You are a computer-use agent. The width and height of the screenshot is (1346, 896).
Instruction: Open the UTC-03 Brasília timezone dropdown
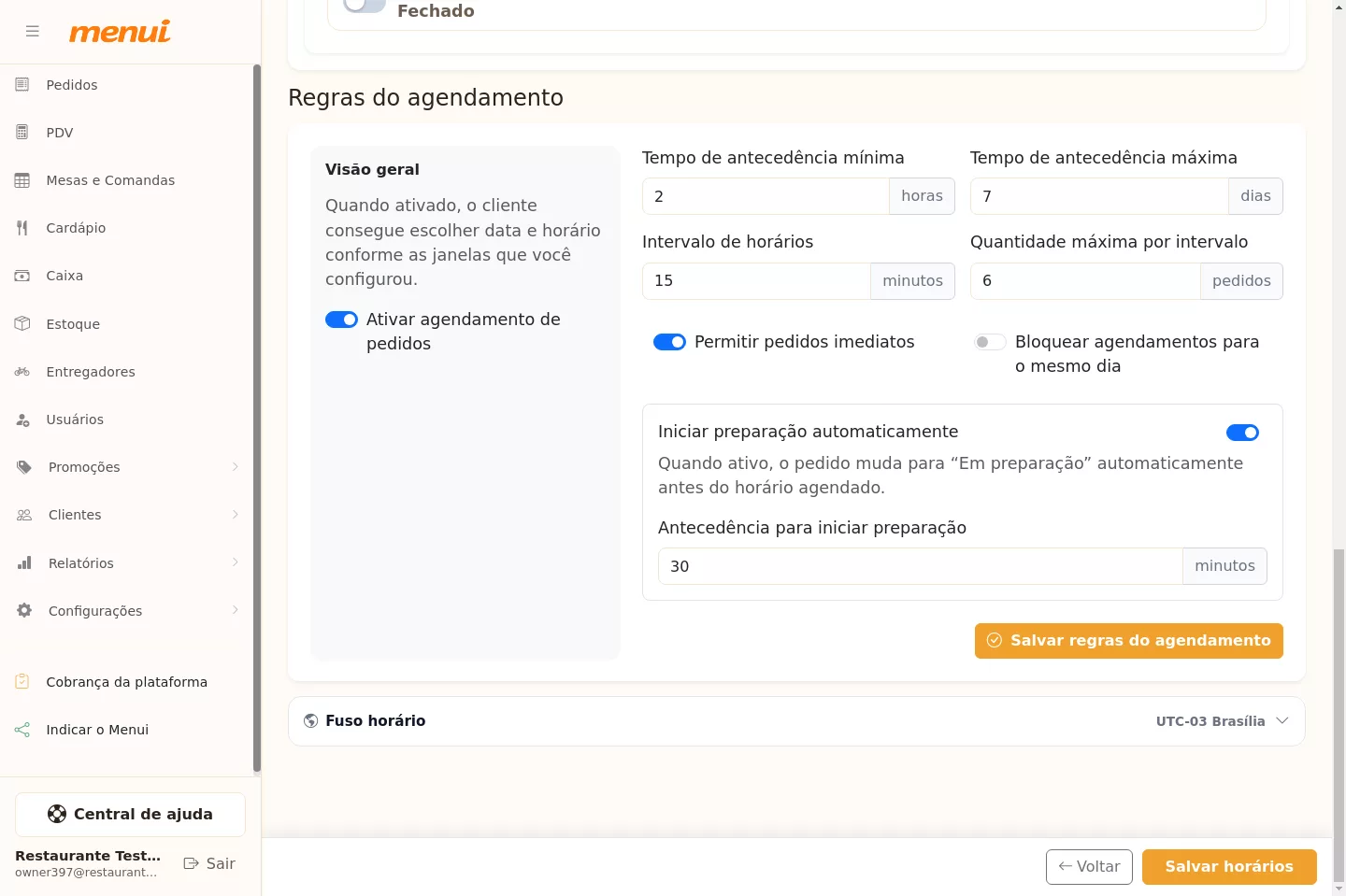coord(1223,721)
